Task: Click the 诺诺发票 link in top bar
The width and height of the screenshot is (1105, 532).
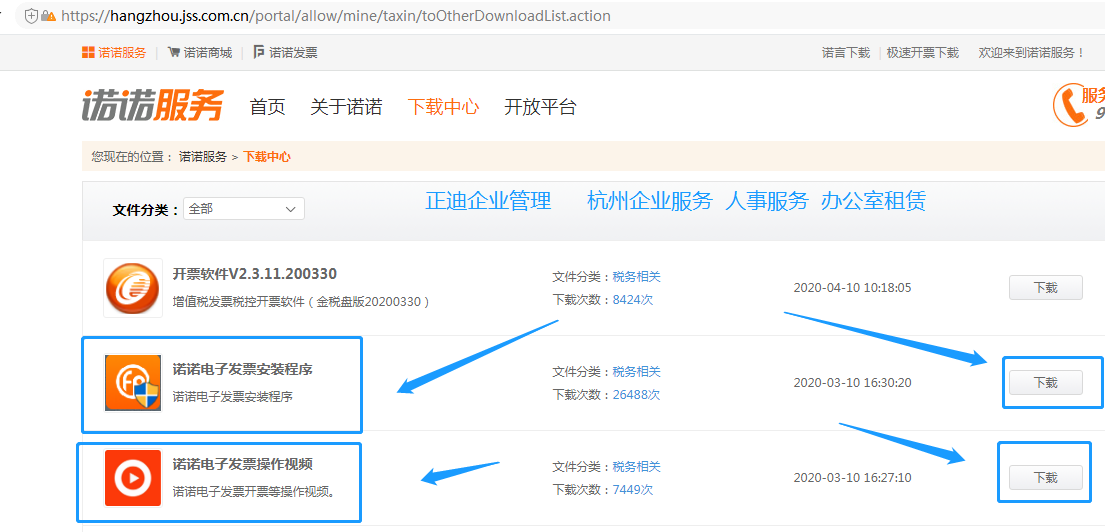Action: [x=293, y=53]
